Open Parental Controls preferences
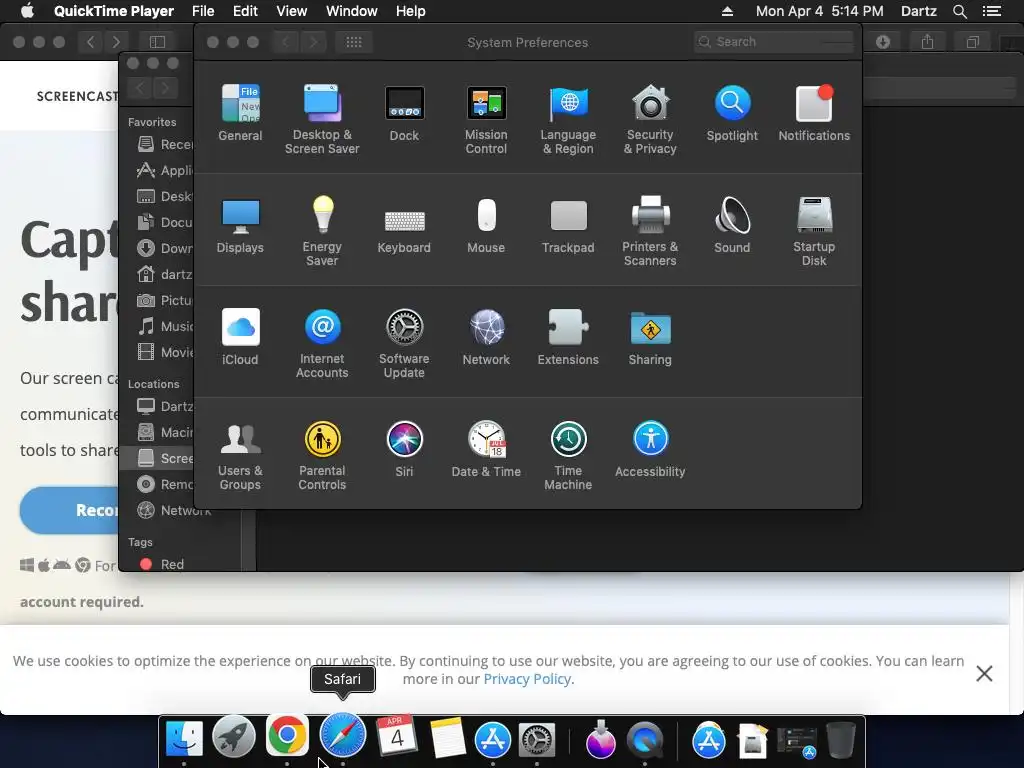The height and width of the screenshot is (768, 1024). [322, 455]
